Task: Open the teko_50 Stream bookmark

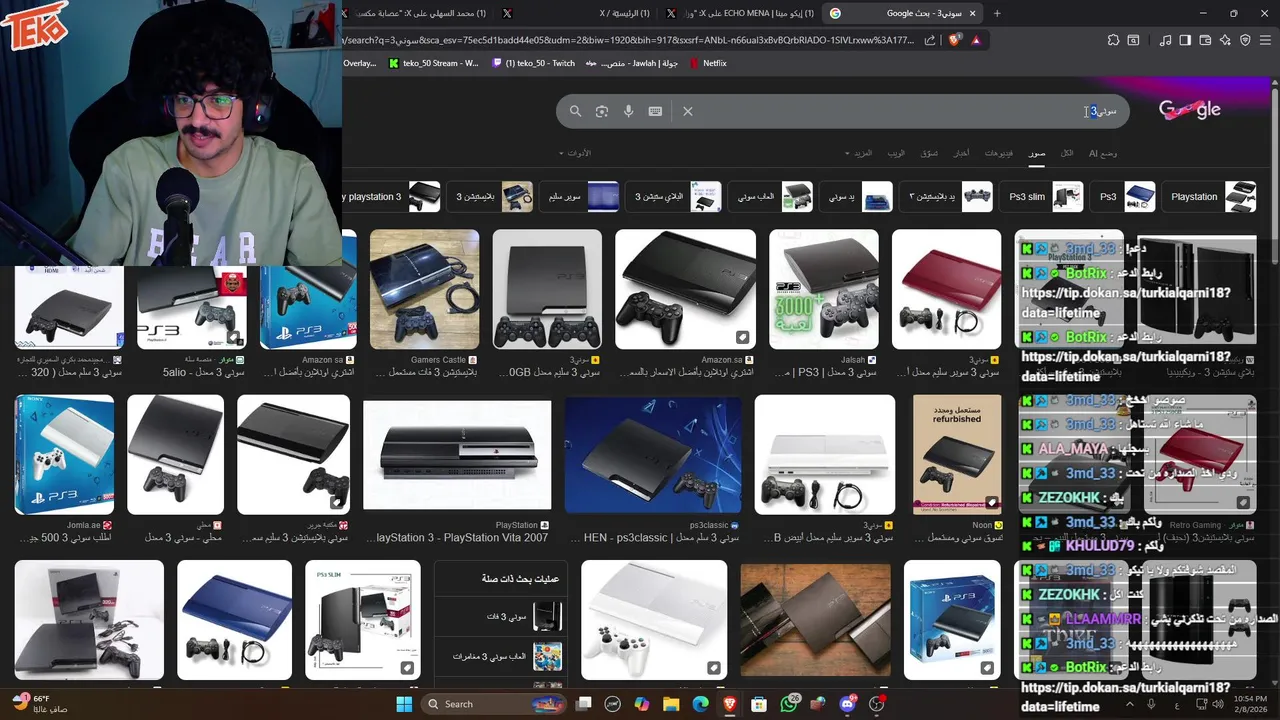Action: (432, 63)
